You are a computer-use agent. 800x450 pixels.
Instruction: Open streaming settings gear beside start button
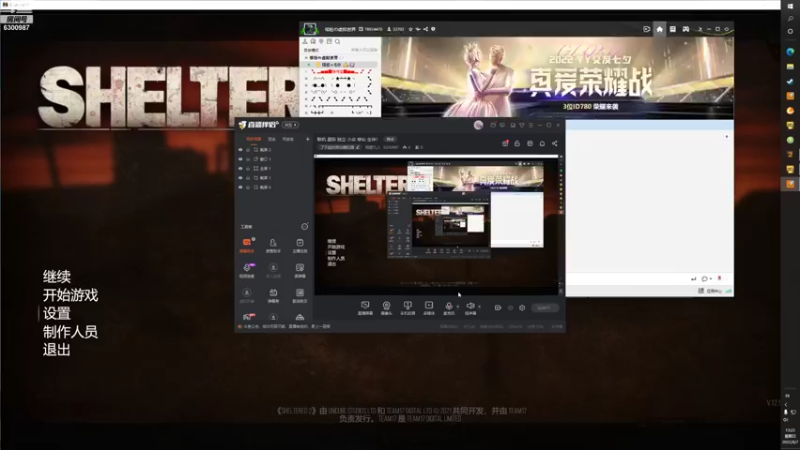pos(522,308)
